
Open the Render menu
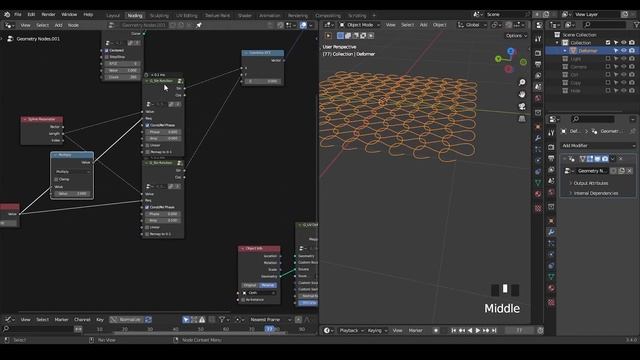coord(48,14)
